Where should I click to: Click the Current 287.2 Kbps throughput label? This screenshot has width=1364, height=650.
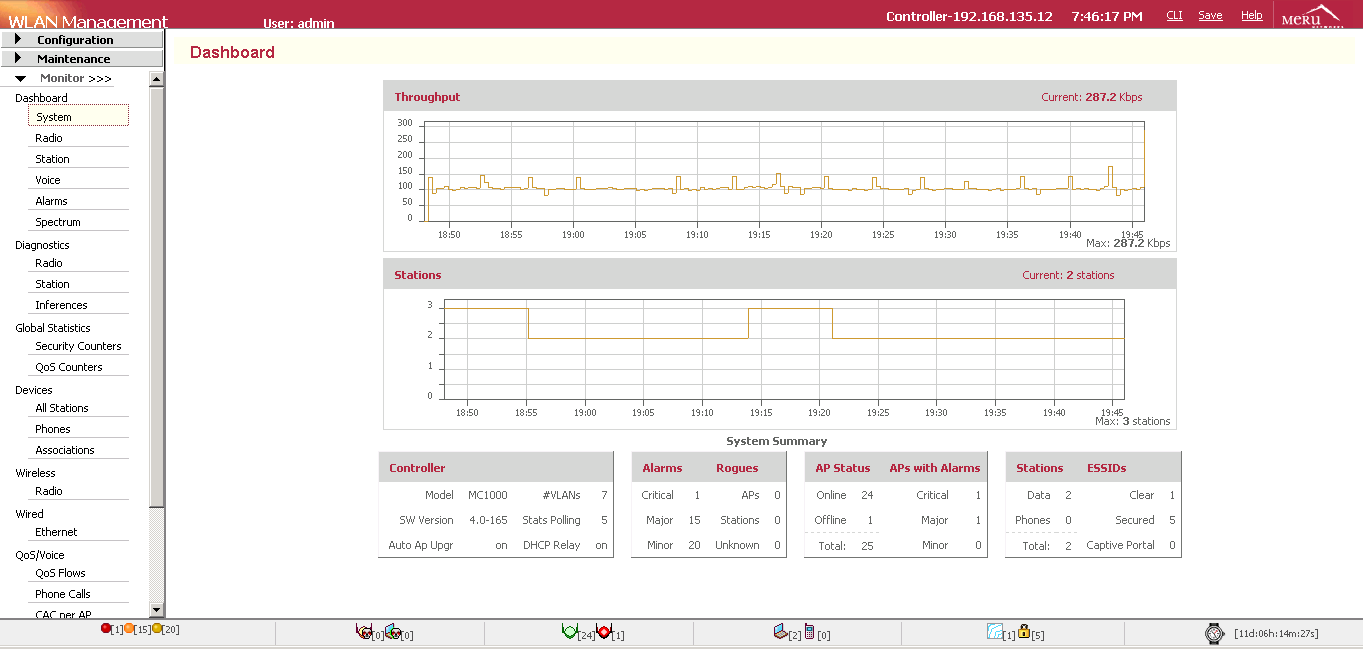[1092, 97]
